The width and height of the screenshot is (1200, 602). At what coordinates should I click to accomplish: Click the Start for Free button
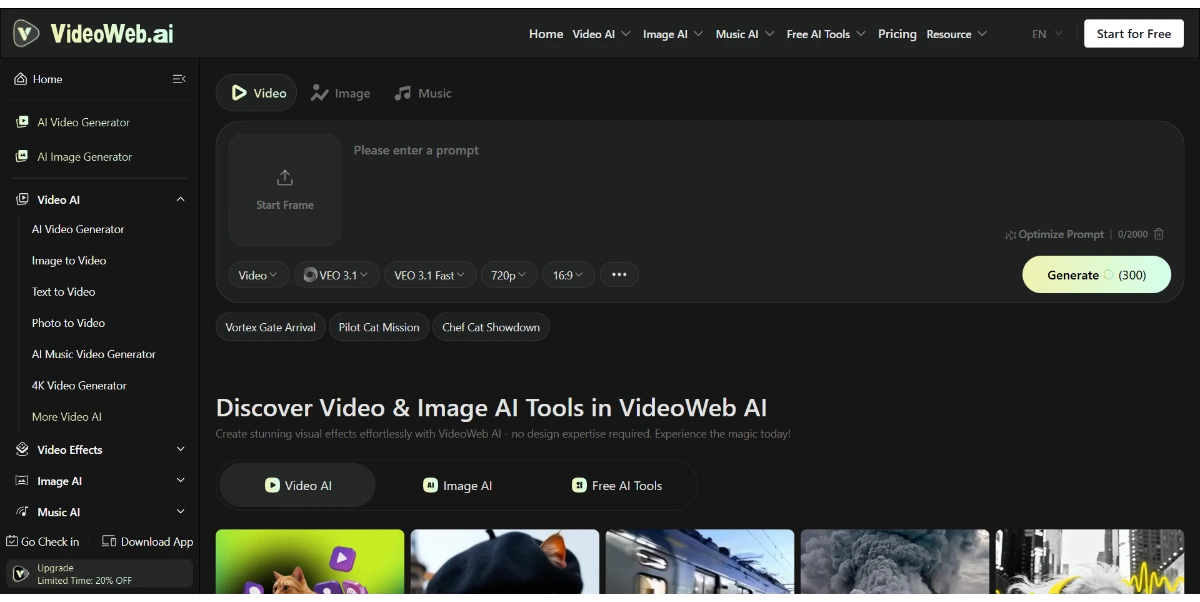[1133, 33]
